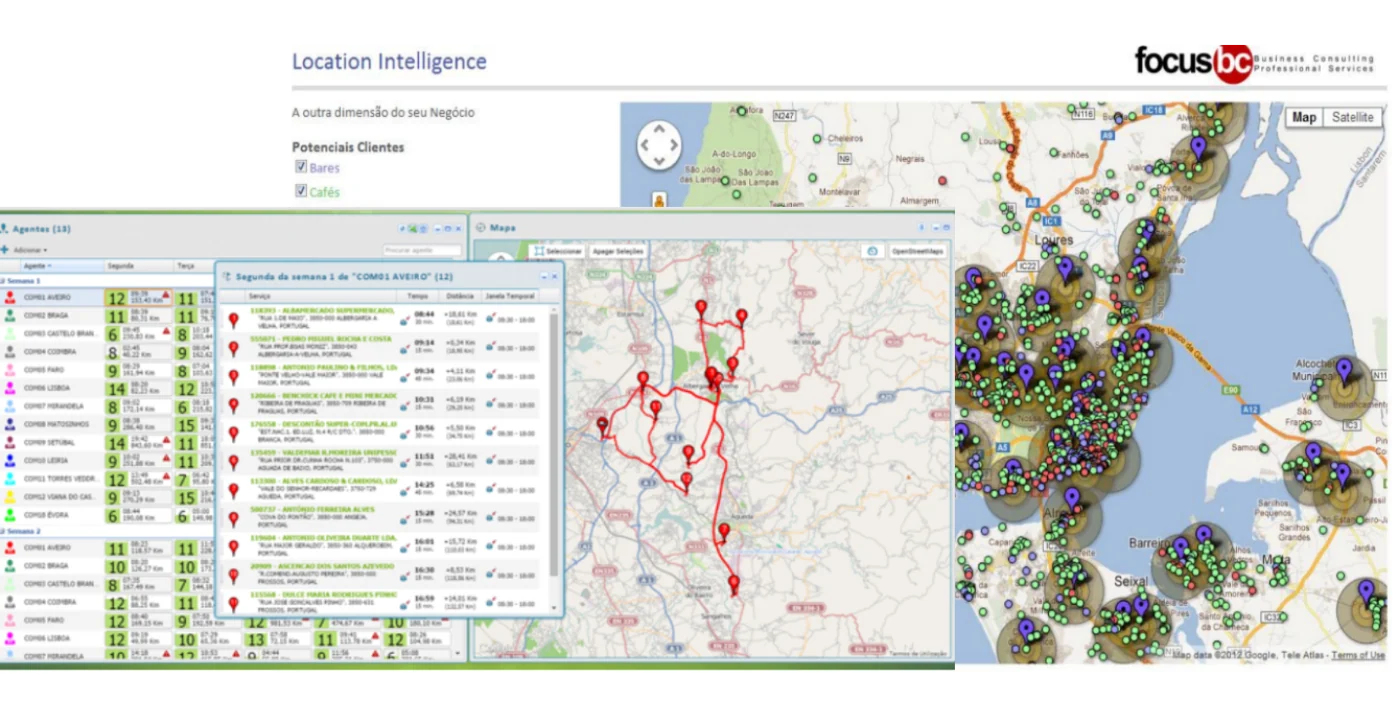This screenshot has height=724, width=1400.
Task: Switch to Satellite map view
Action: point(1352,117)
